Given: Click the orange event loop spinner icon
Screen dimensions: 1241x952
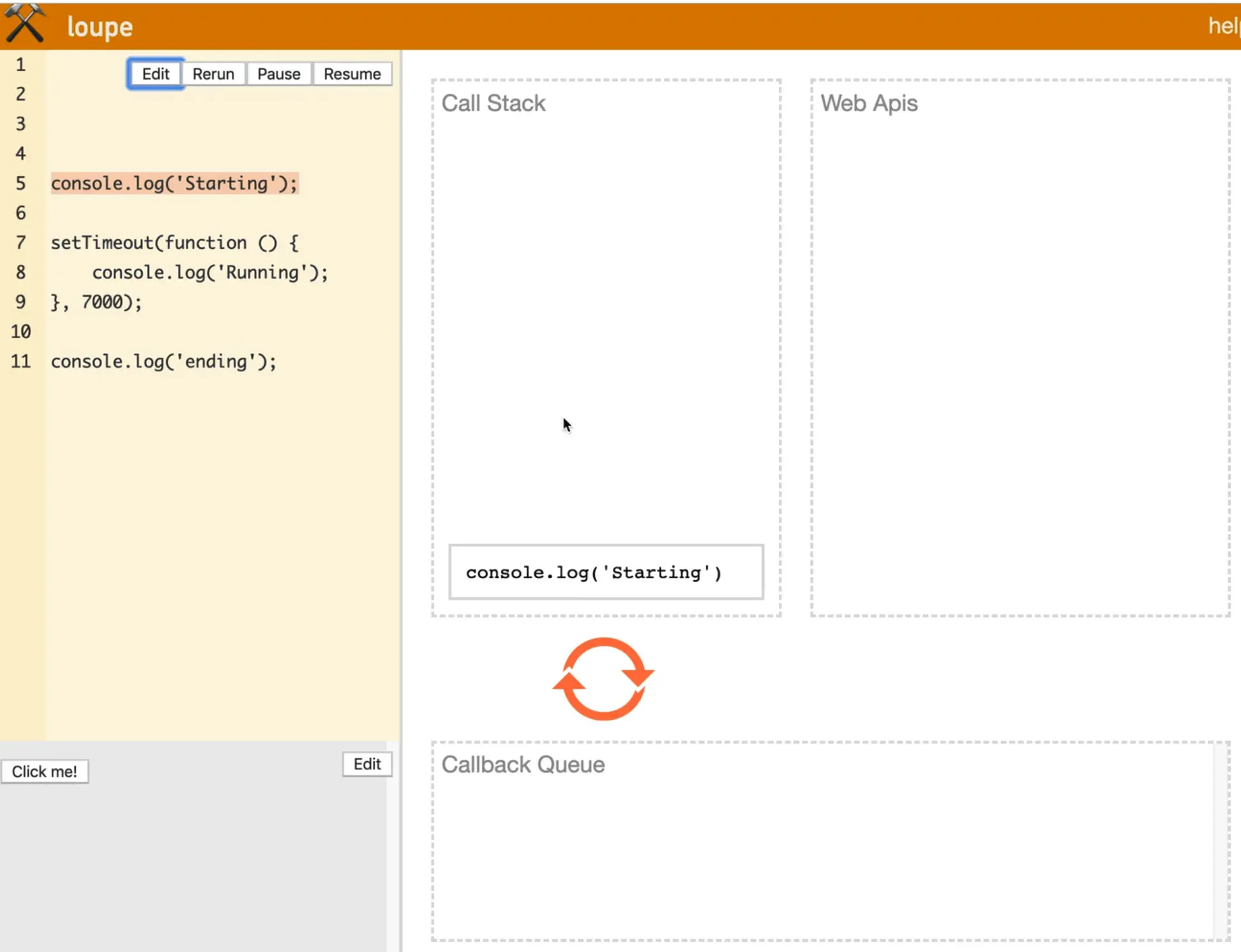Looking at the screenshot, I should coord(603,678).
